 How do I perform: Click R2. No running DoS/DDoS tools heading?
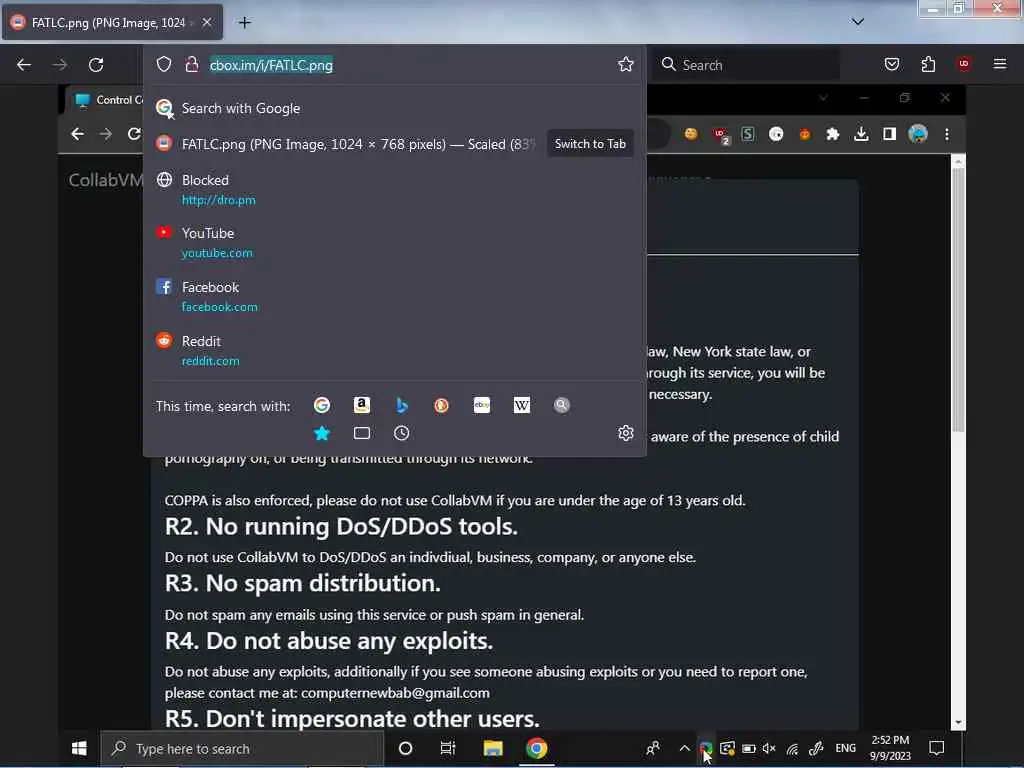(x=341, y=526)
